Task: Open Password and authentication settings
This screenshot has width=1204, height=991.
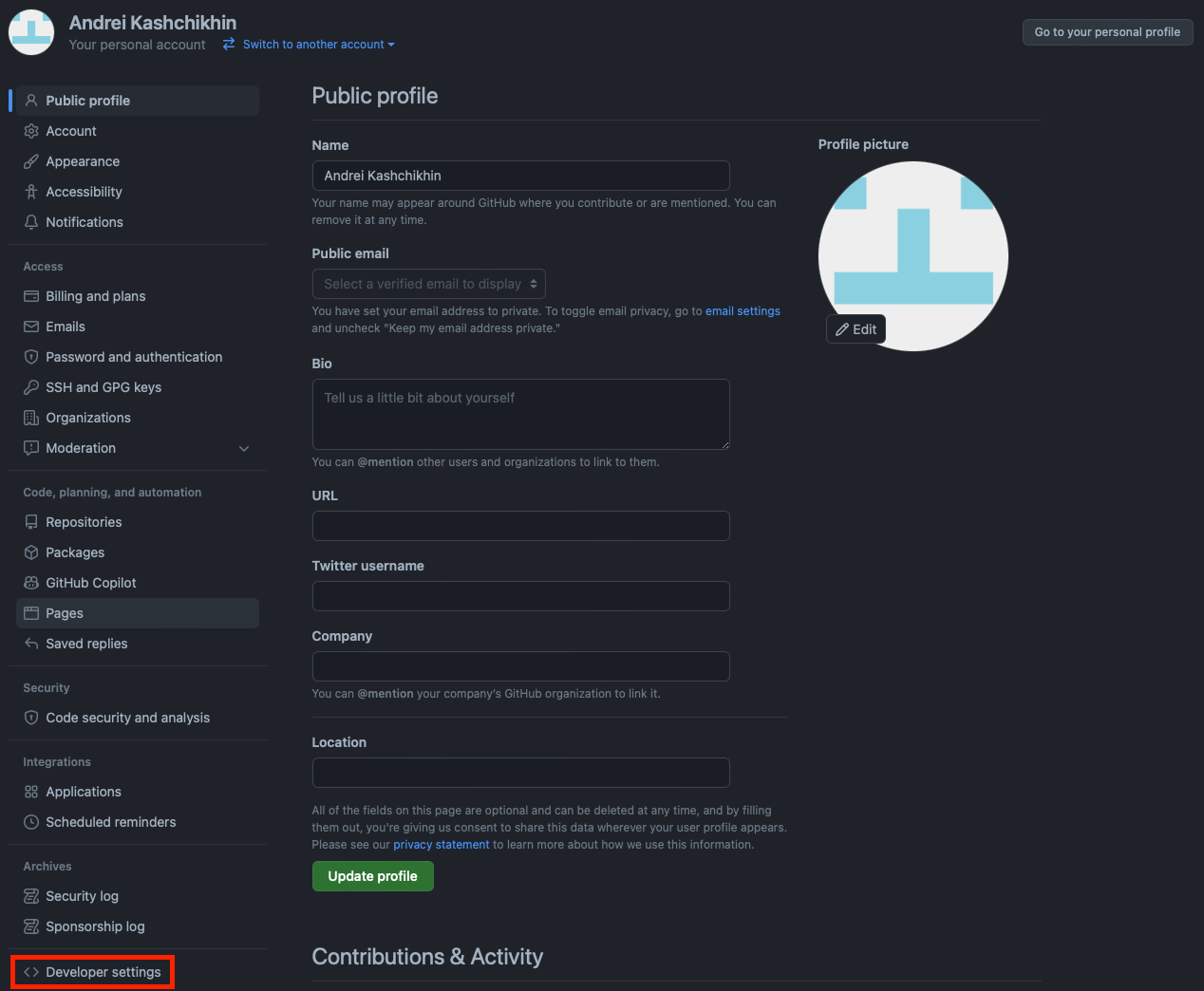Action: point(138,357)
